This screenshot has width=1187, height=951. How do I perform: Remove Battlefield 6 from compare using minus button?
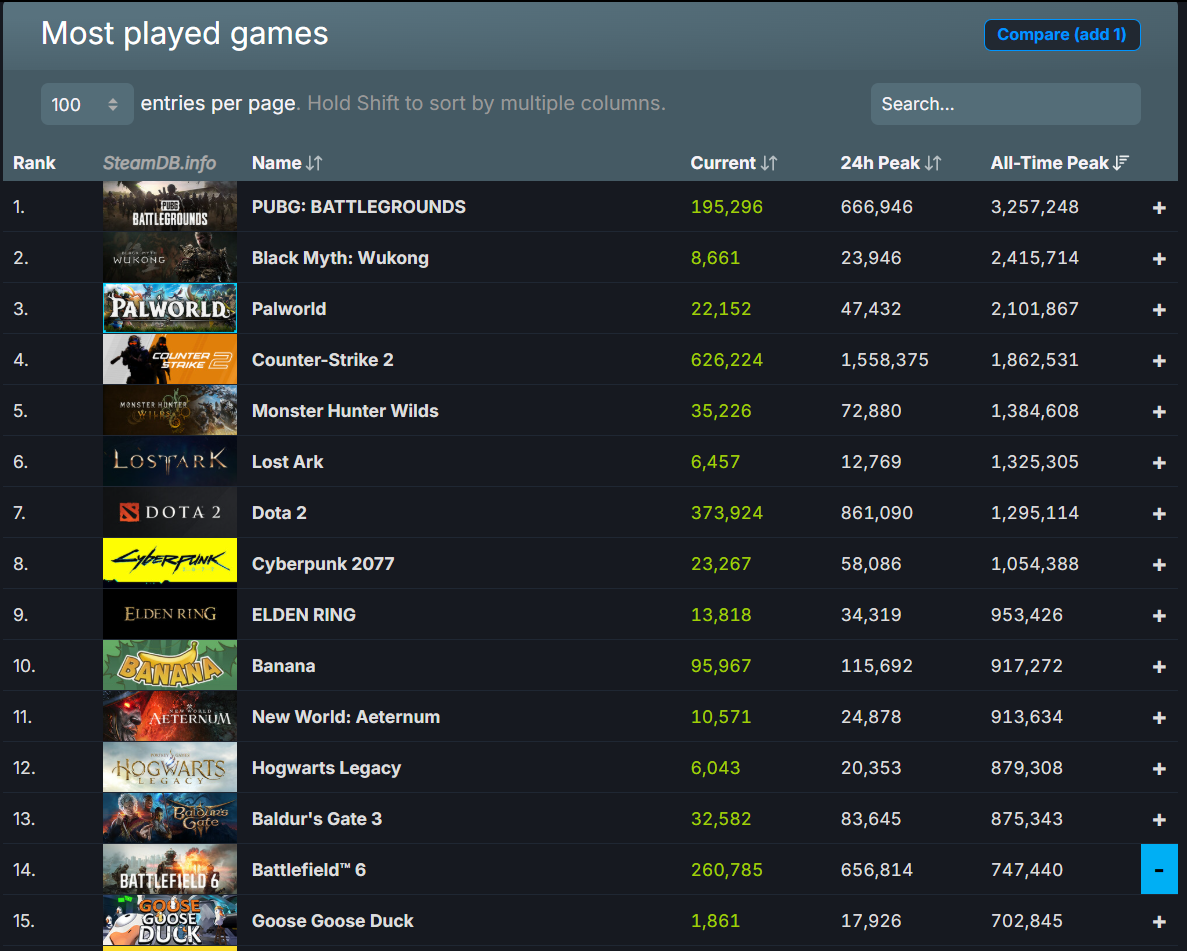pyautogui.click(x=1159, y=869)
